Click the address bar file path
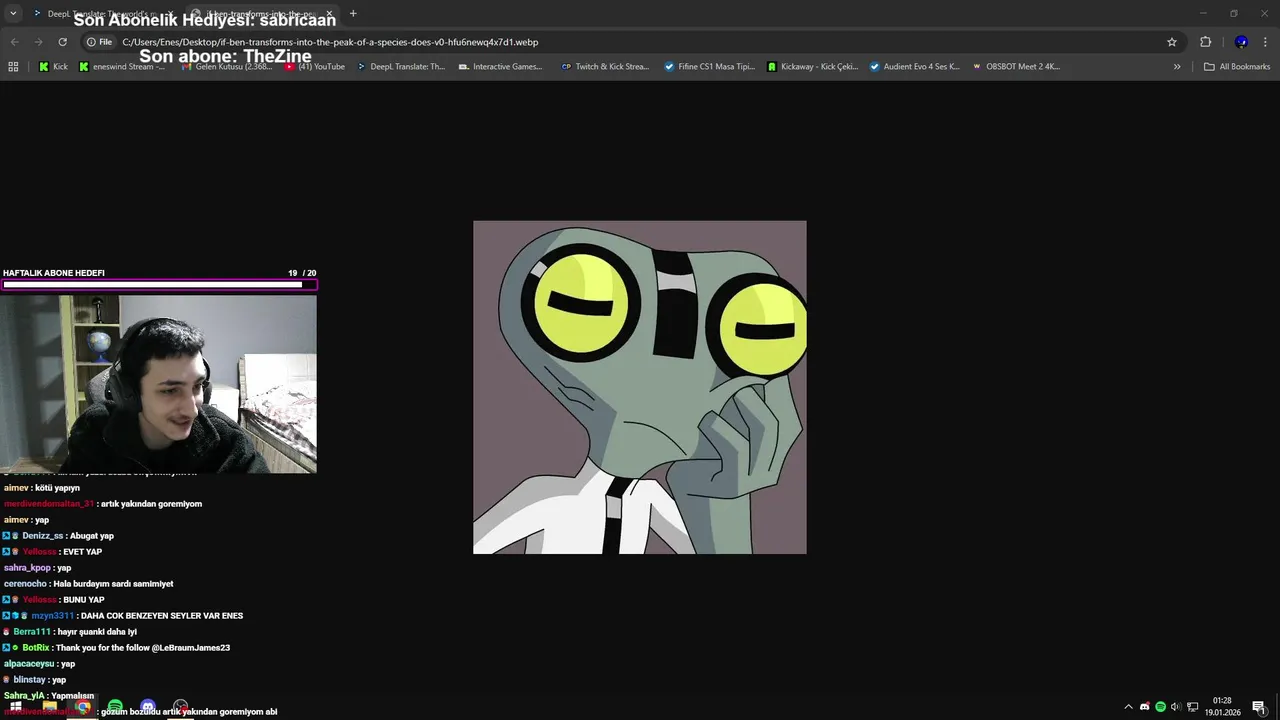 [330, 42]
